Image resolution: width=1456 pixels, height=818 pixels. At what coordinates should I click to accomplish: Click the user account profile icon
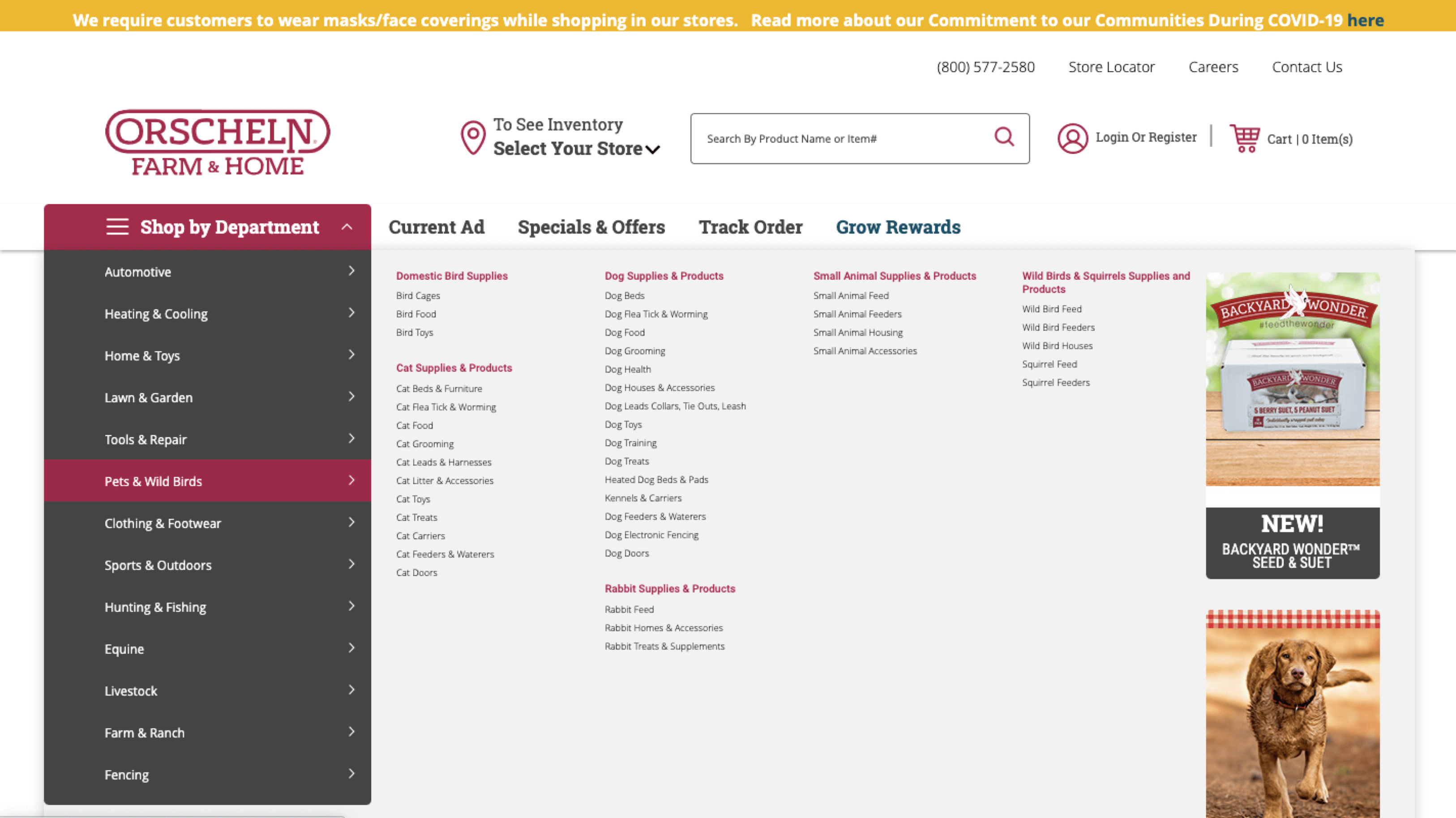(x=1072, y=137)
